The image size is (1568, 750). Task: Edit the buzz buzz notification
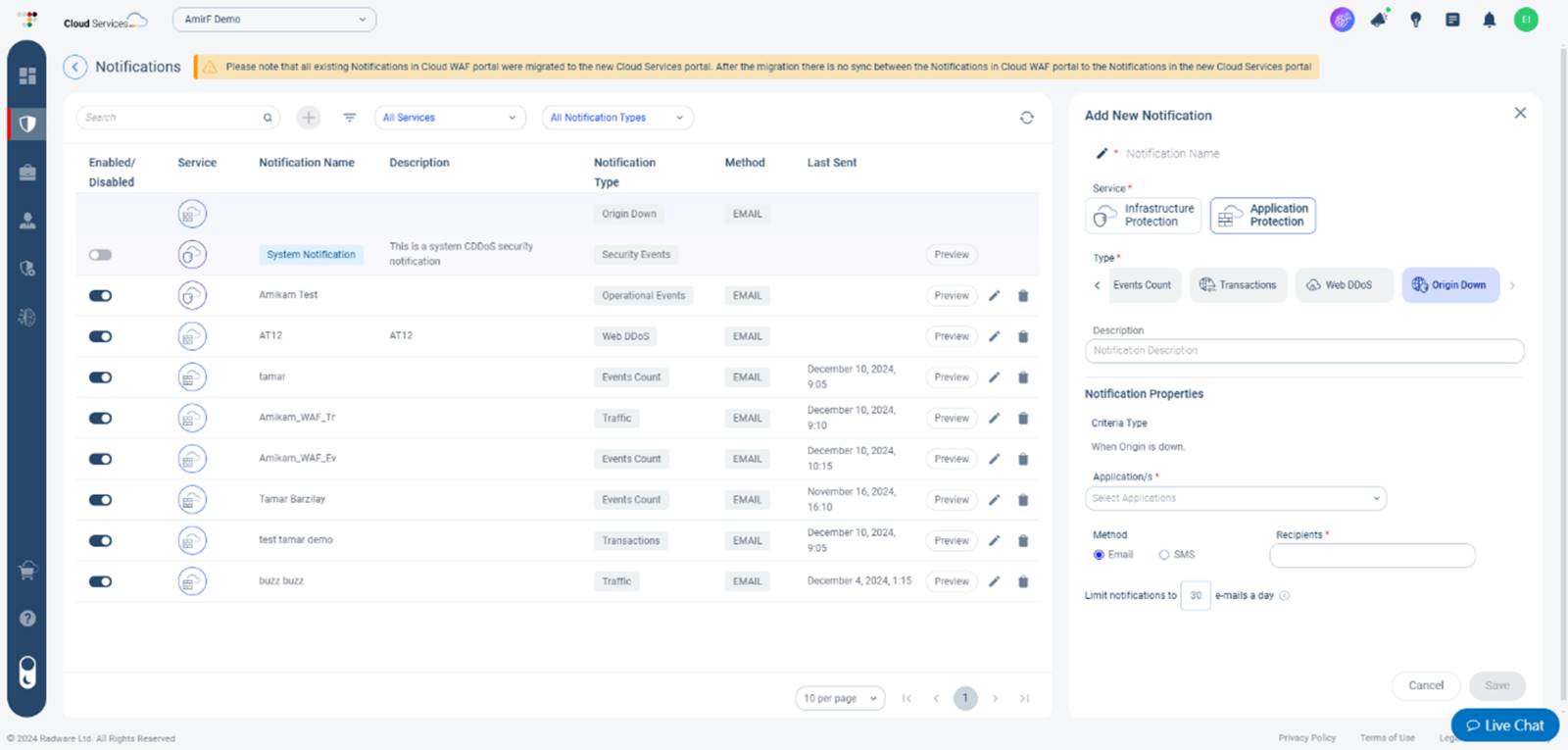994,581
